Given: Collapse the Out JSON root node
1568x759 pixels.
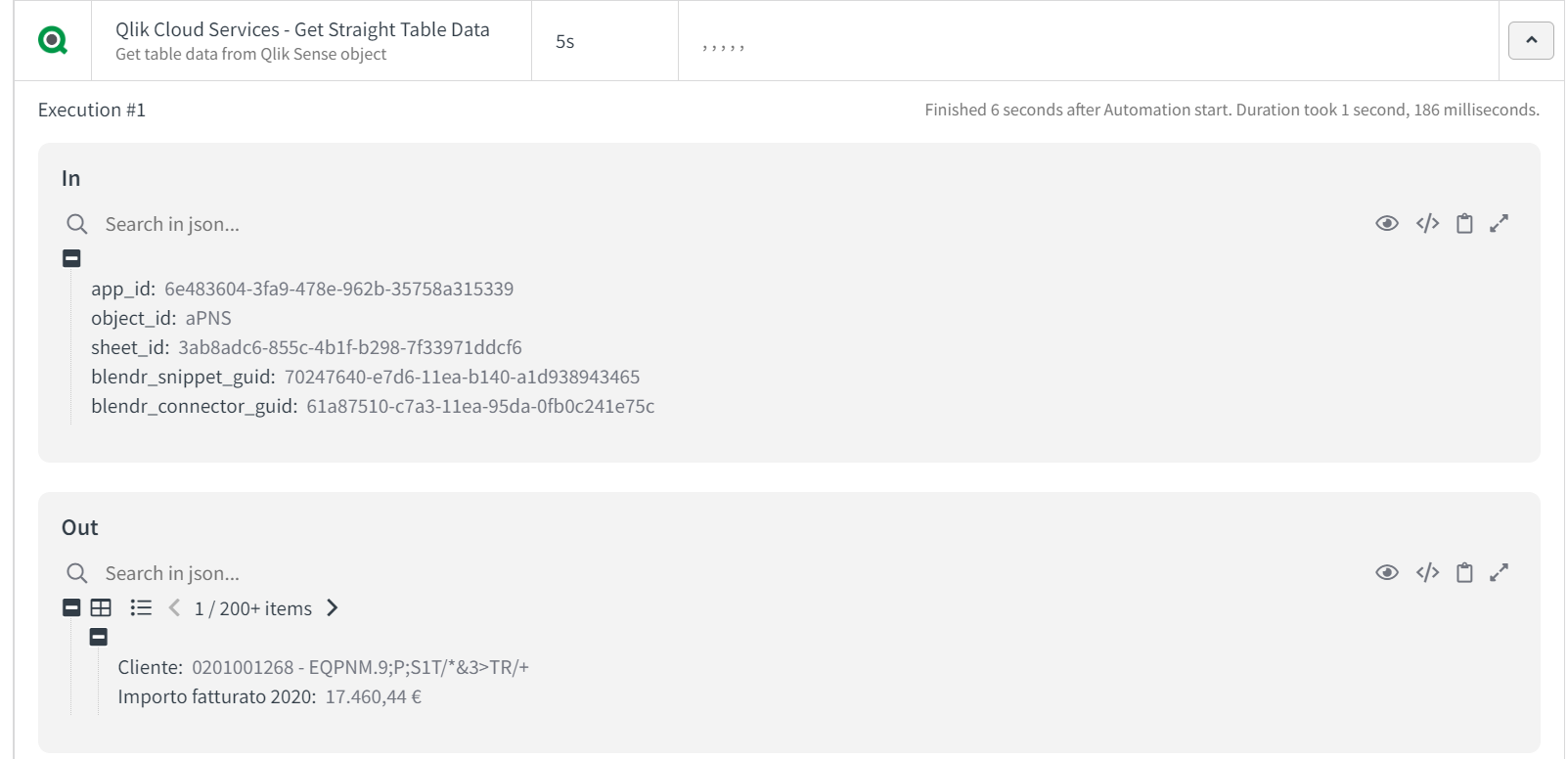Looking at the screenshot, I should click(71, 607).
